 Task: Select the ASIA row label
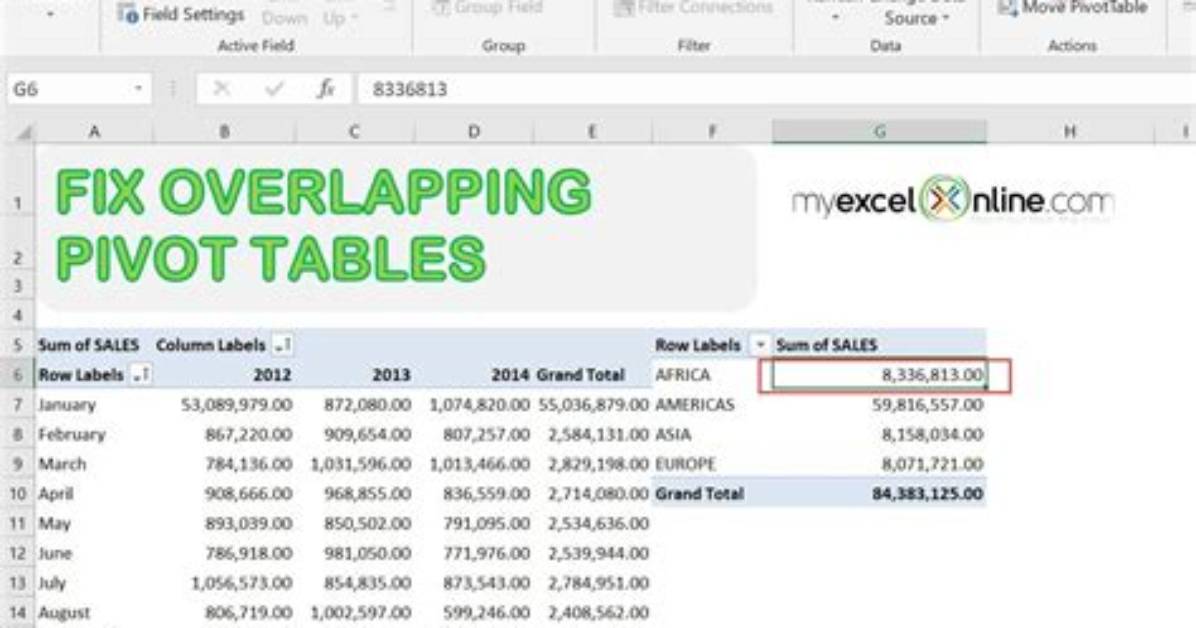[673, 434]
